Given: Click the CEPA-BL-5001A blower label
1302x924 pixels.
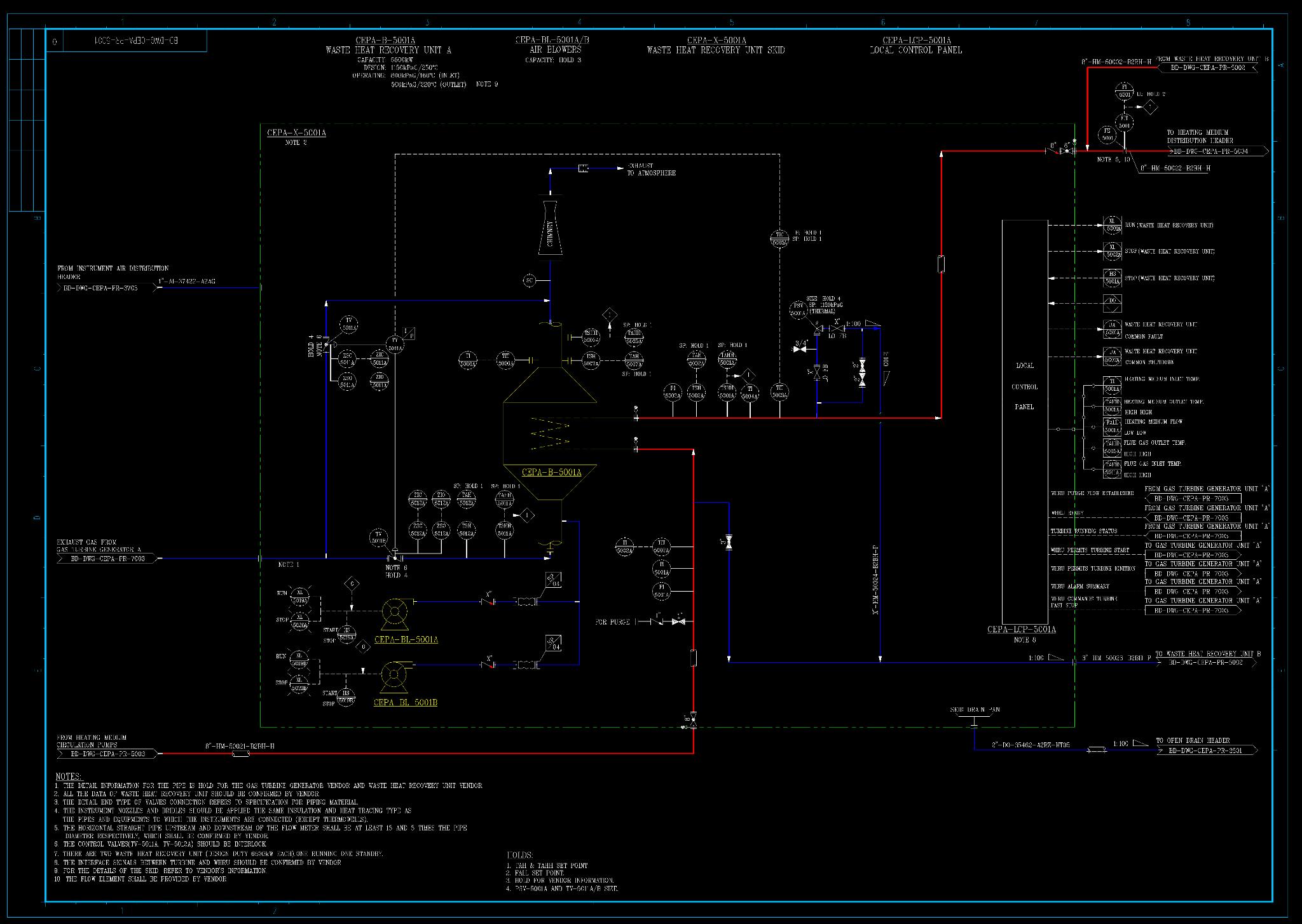Looking at the screenshot, I should (x=406, y=639).
